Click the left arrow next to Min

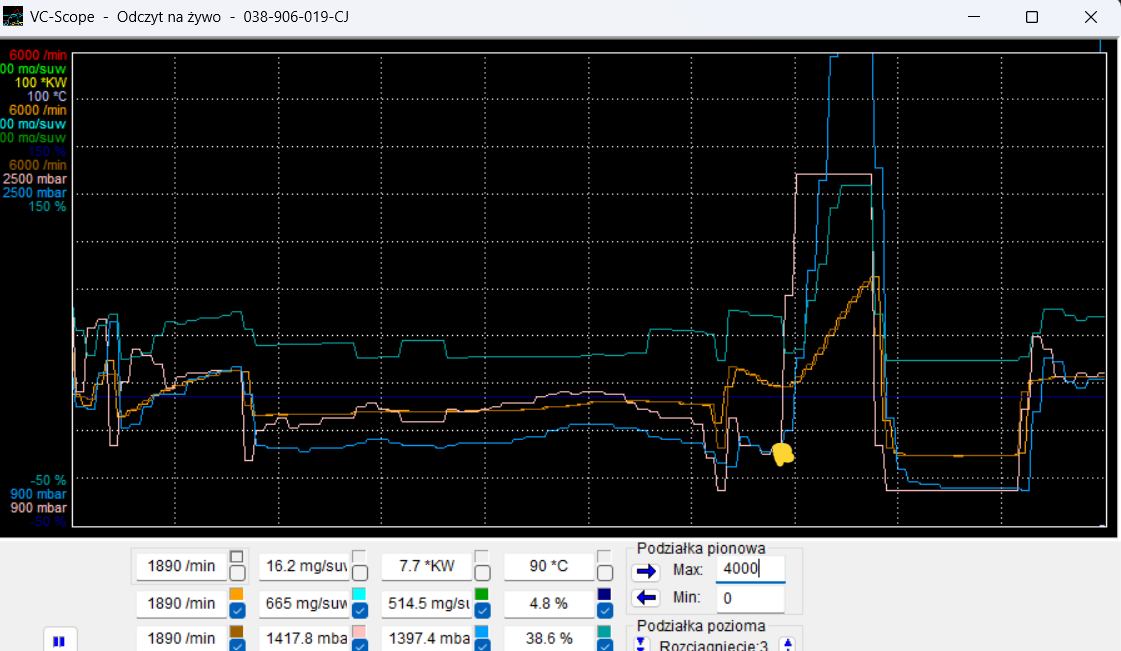coord(647,598)
